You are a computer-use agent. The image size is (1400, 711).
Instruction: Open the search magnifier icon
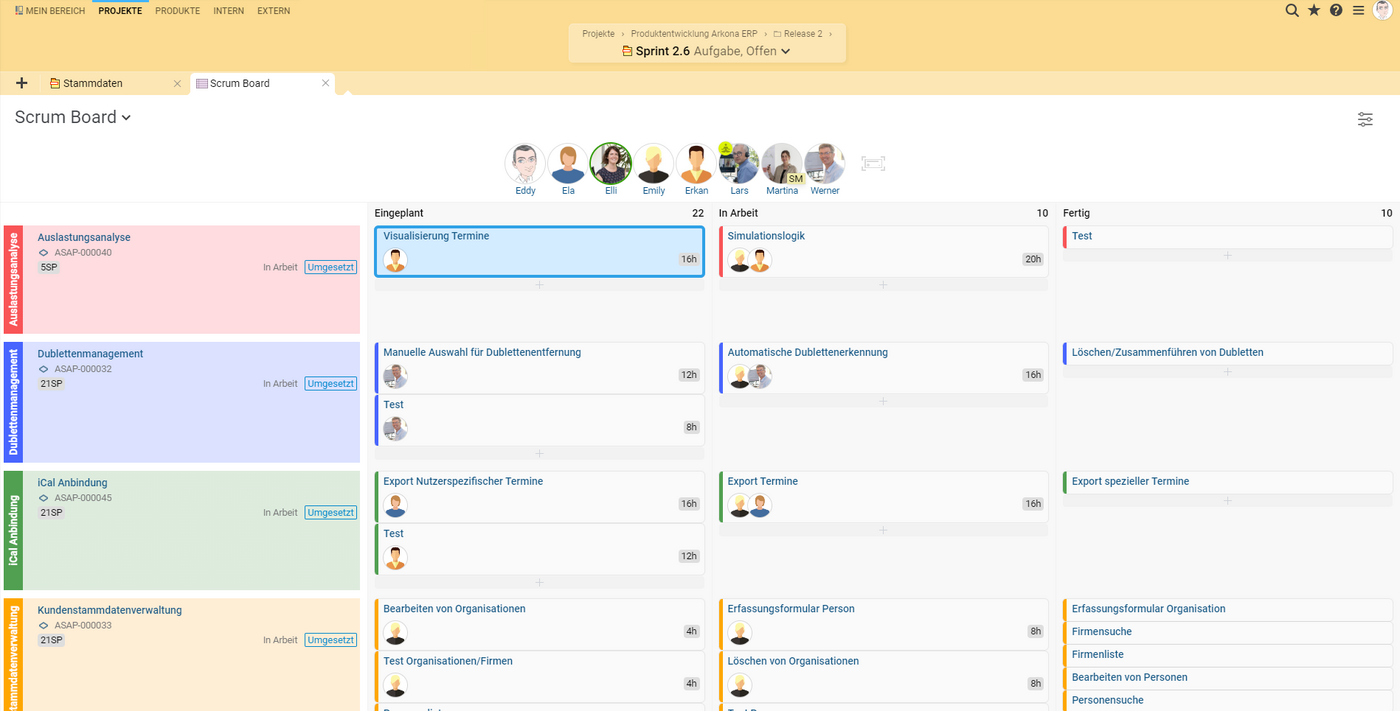coord(1292,10)
